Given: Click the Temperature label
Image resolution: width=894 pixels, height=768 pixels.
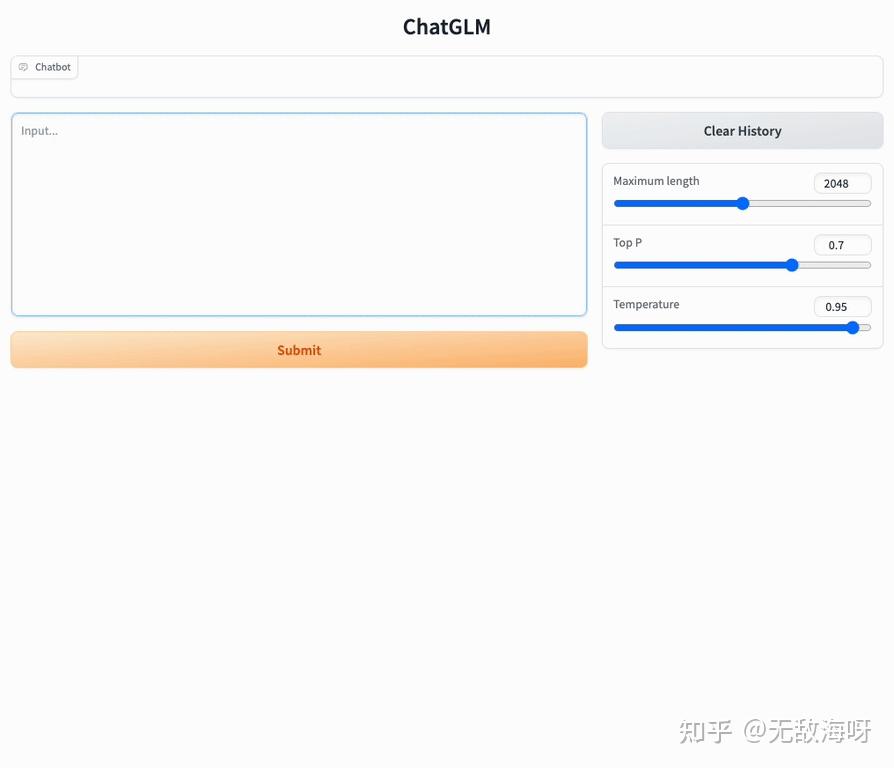Looking at the screenshot, I should click(x=646, y=305).
